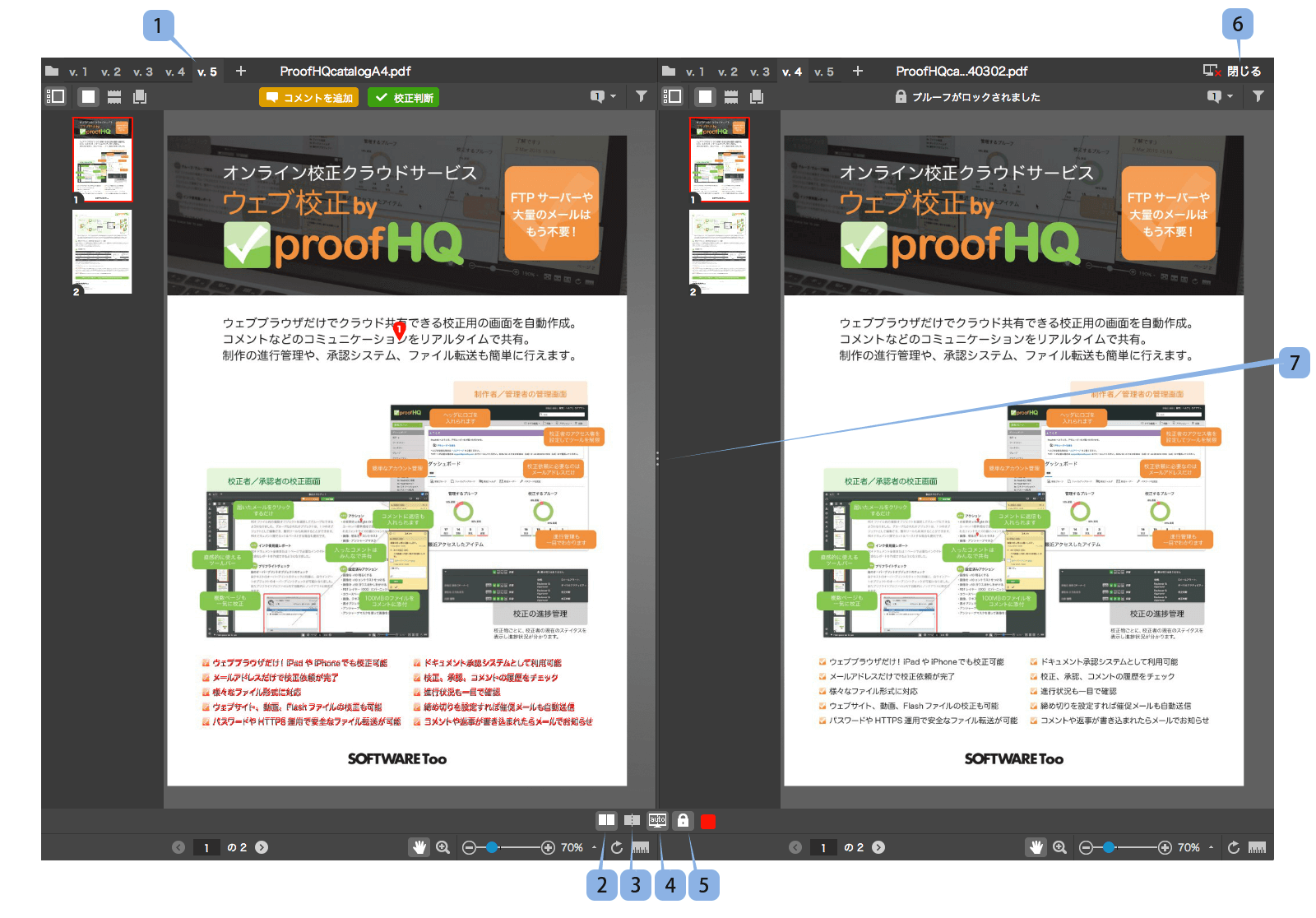Go to next page in left pane

[262, 847]
